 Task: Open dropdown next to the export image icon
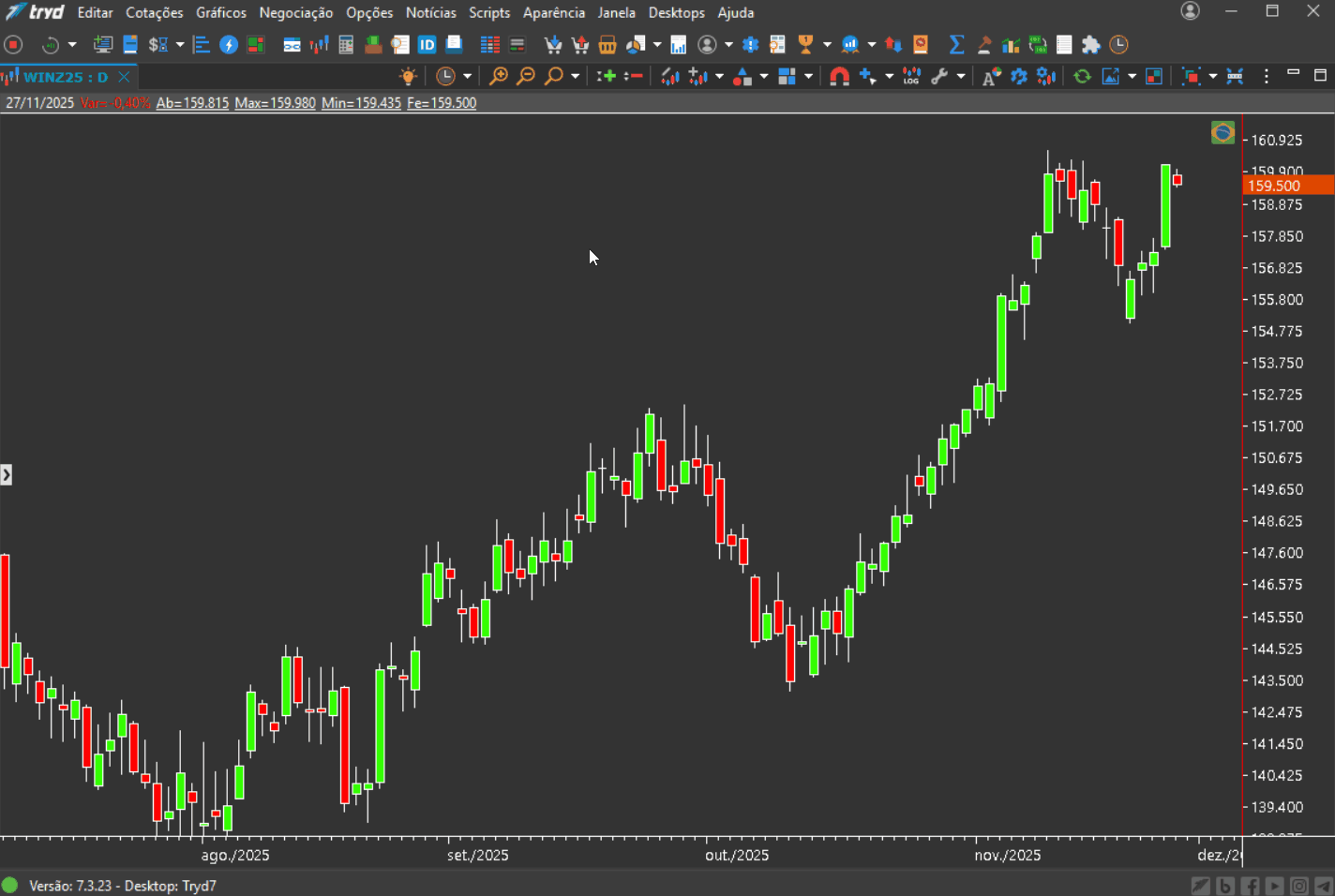click(1132, 76)
